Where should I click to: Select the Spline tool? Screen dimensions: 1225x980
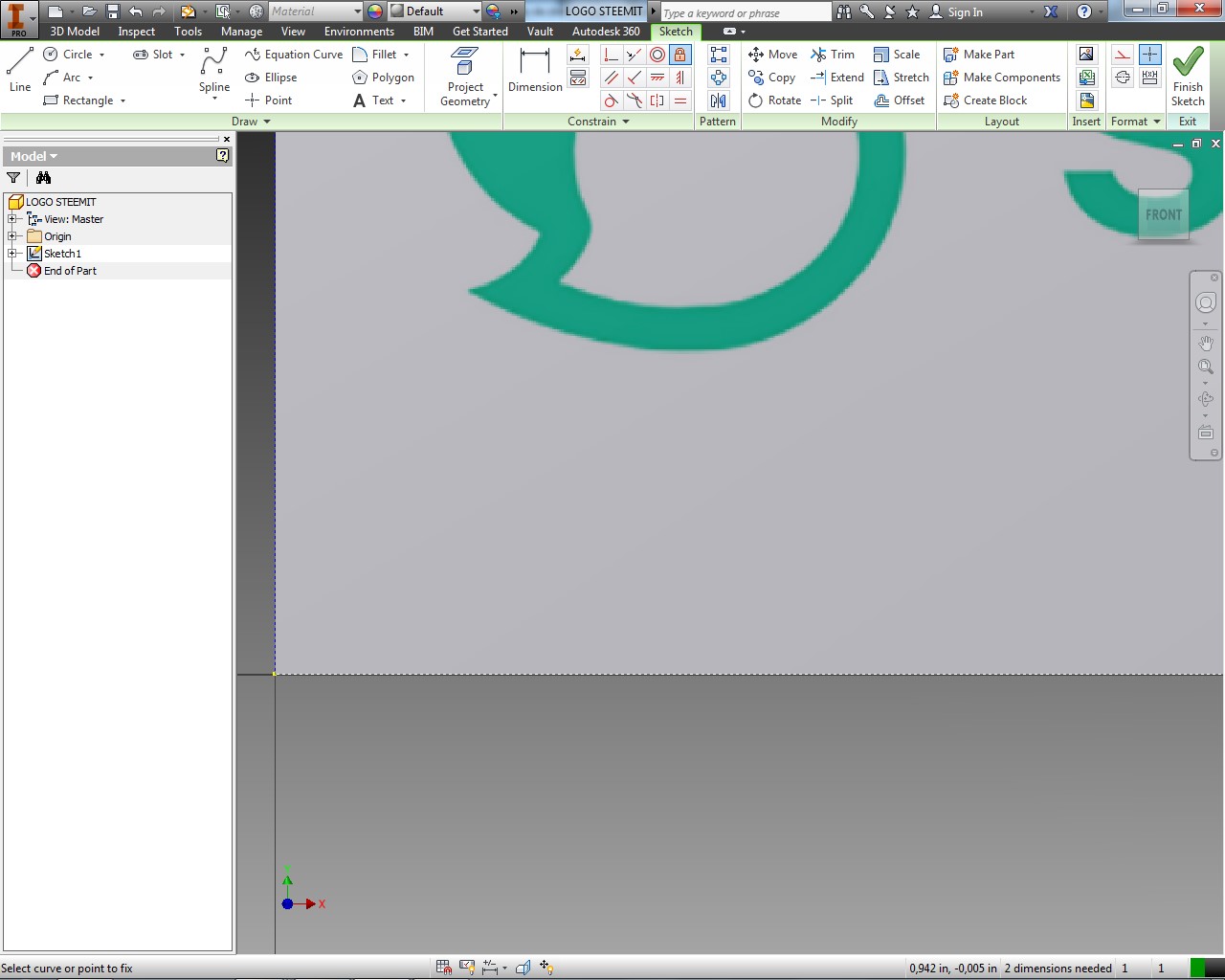pyautogui.click(x=214, y=72)
